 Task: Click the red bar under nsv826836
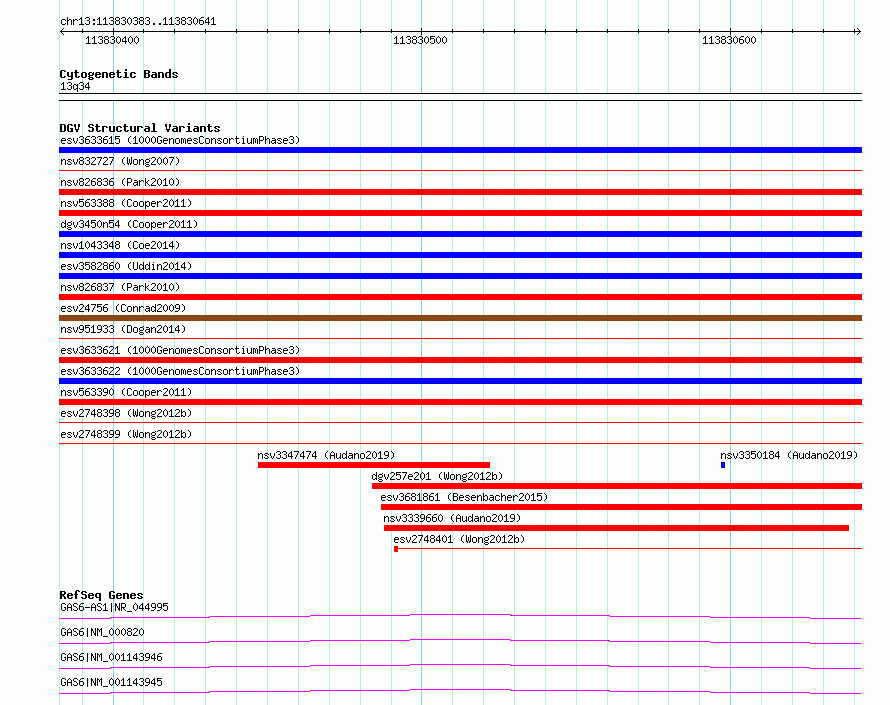[x=460, y=192]
